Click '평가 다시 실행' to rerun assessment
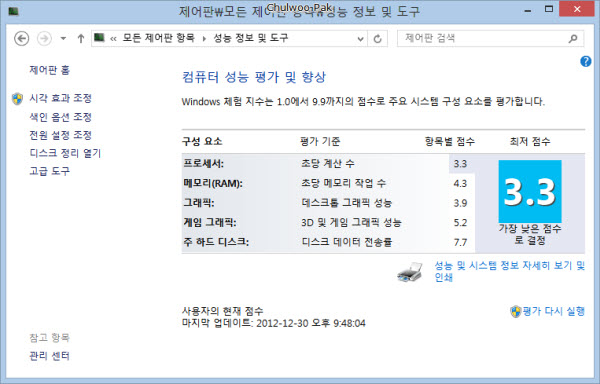Screen dimensions: 600x384 pyautogui.click(x=553, y=311)
